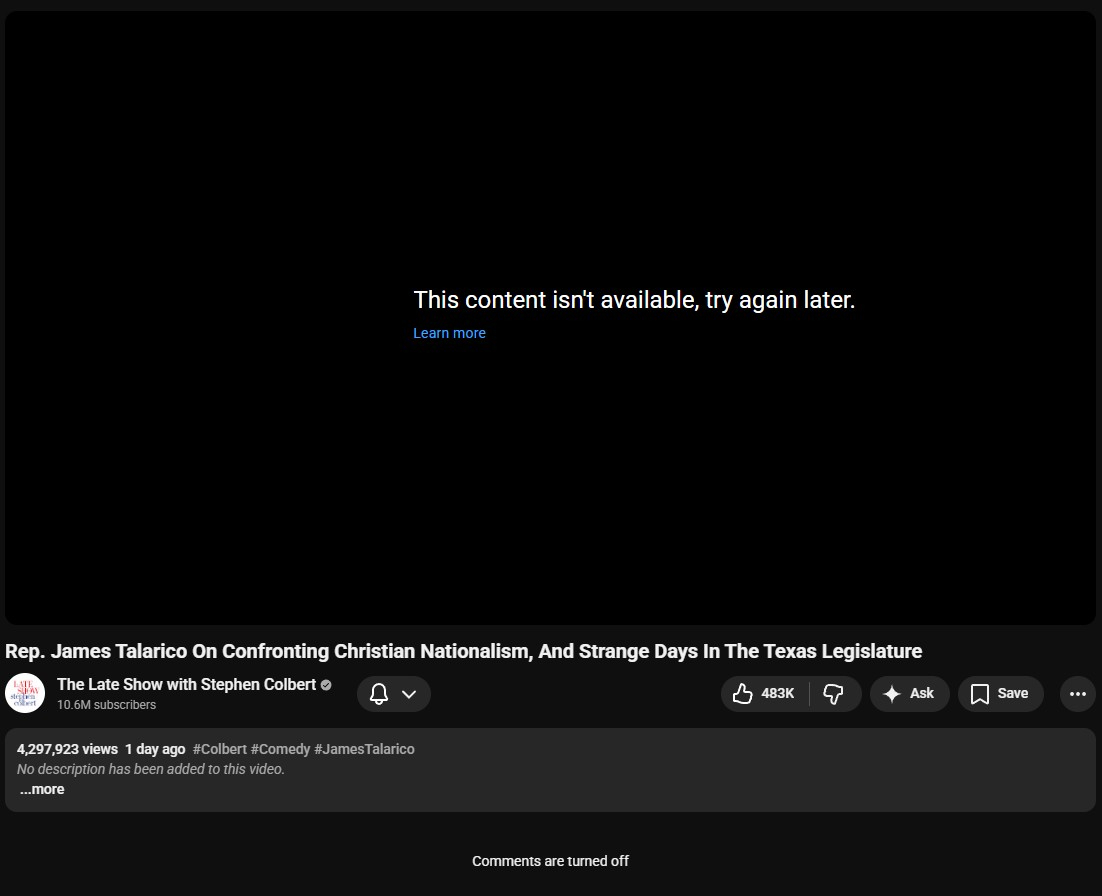Click the notification bell icon

click(x=379, y=694)
